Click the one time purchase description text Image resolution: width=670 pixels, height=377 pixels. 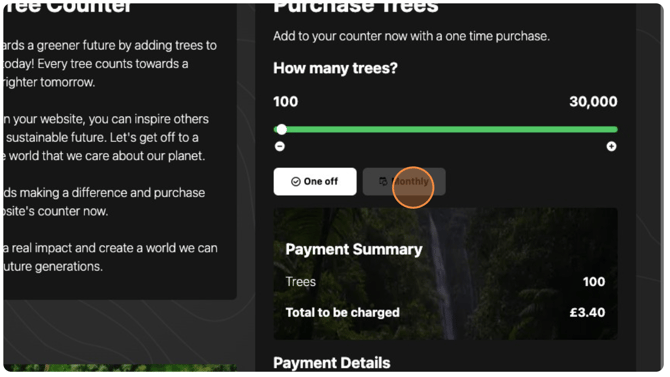click(411, 36)
